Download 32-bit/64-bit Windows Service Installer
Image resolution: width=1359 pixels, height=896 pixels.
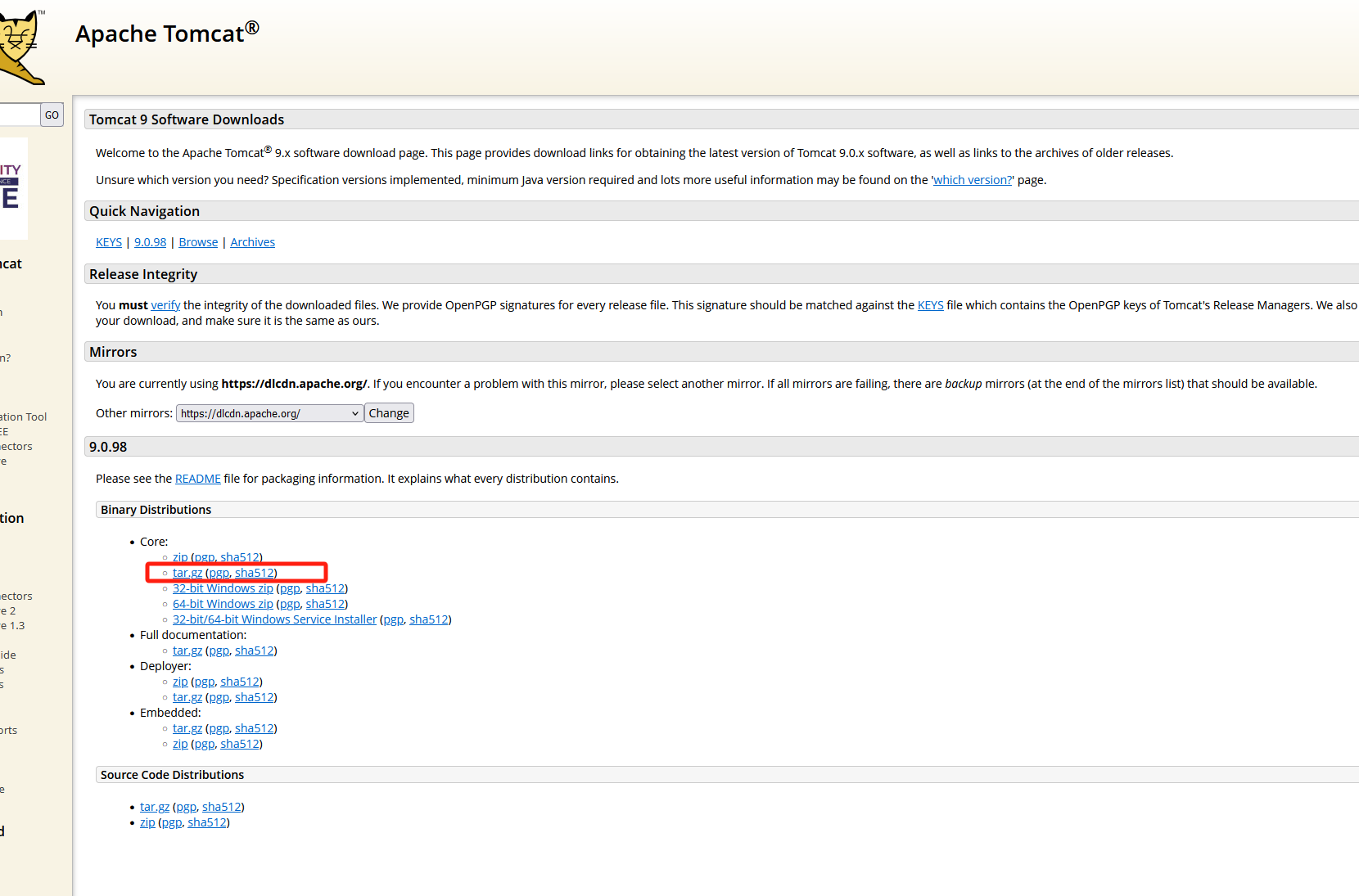click(x=274, y=619)
